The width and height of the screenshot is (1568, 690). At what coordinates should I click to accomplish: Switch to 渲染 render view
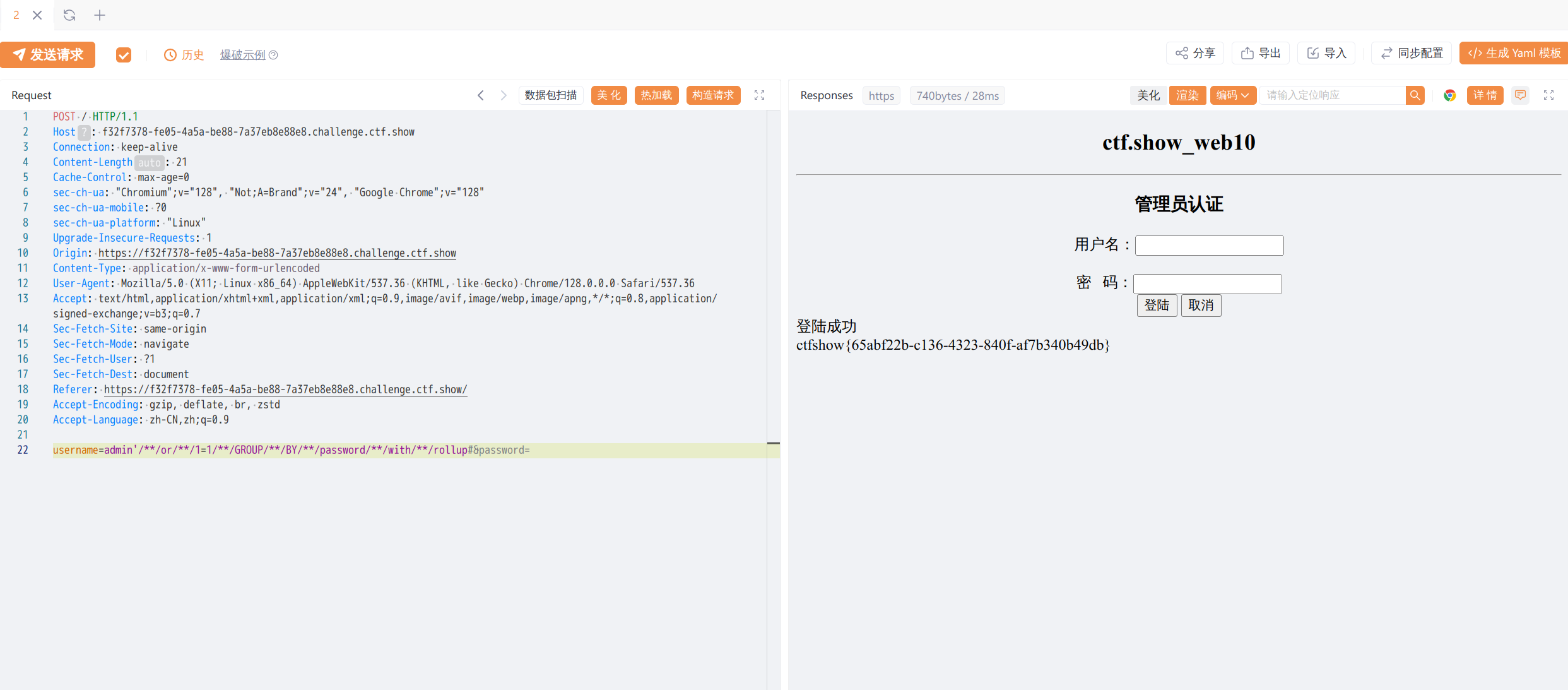click(x=1187, y=95)
